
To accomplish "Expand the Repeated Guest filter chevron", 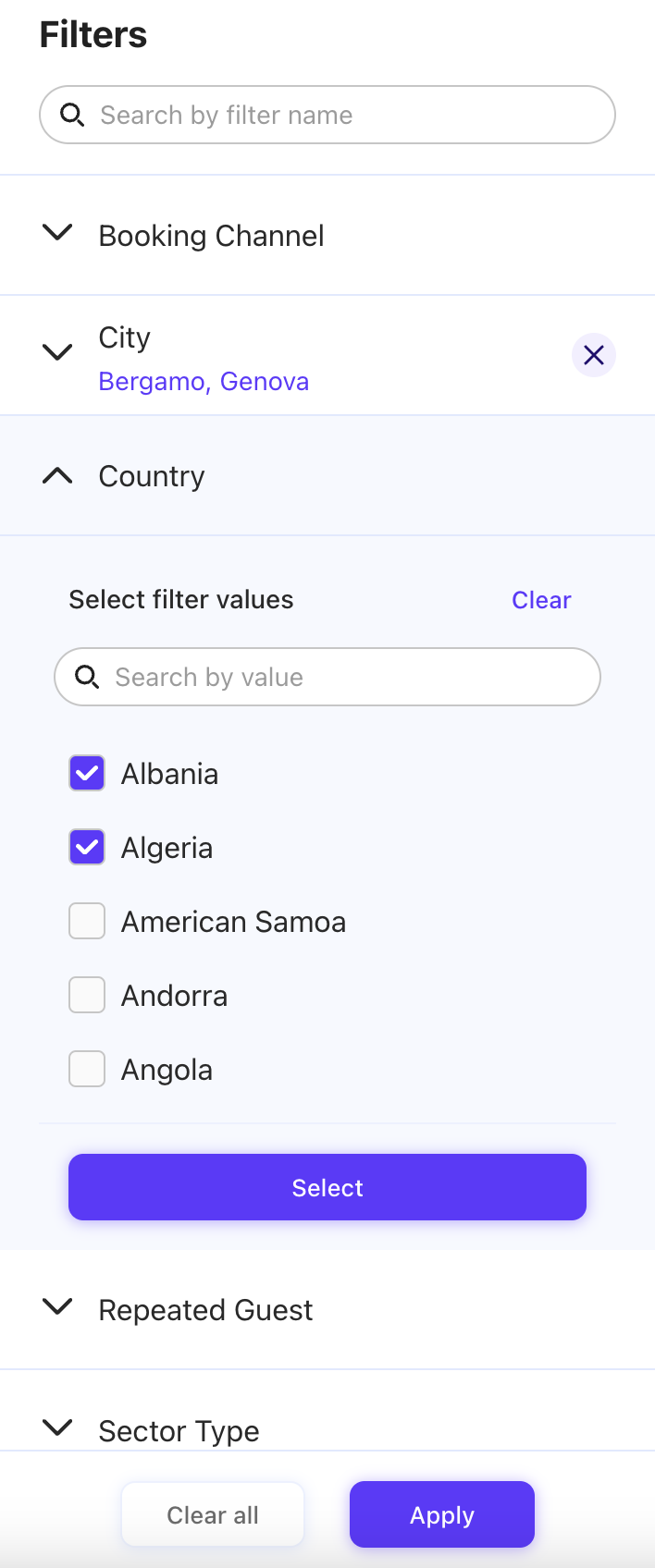I will (57, 1307).
